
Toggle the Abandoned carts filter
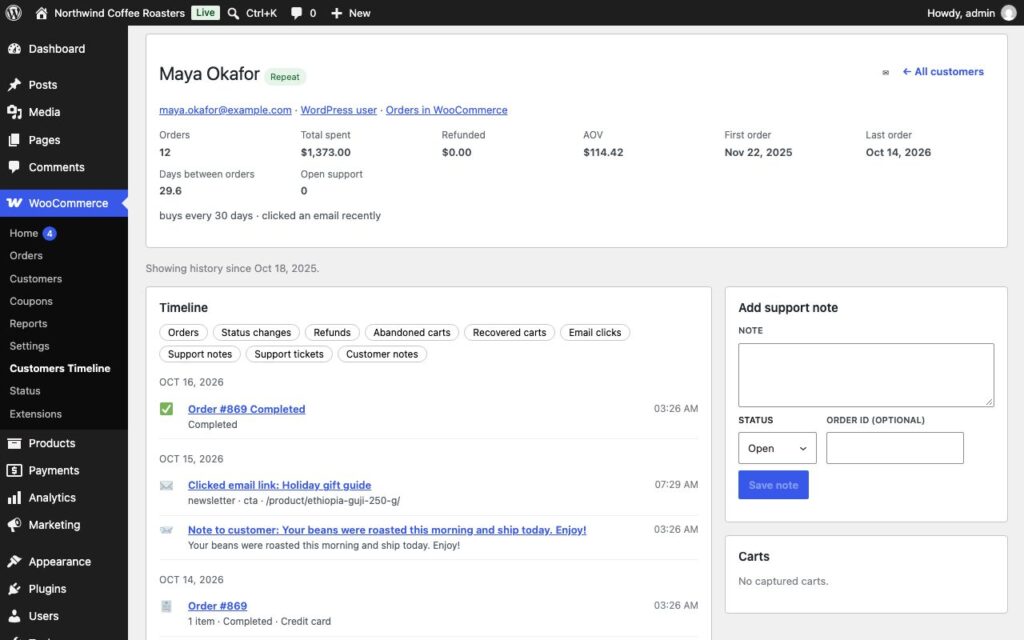(x=411, y=332)
